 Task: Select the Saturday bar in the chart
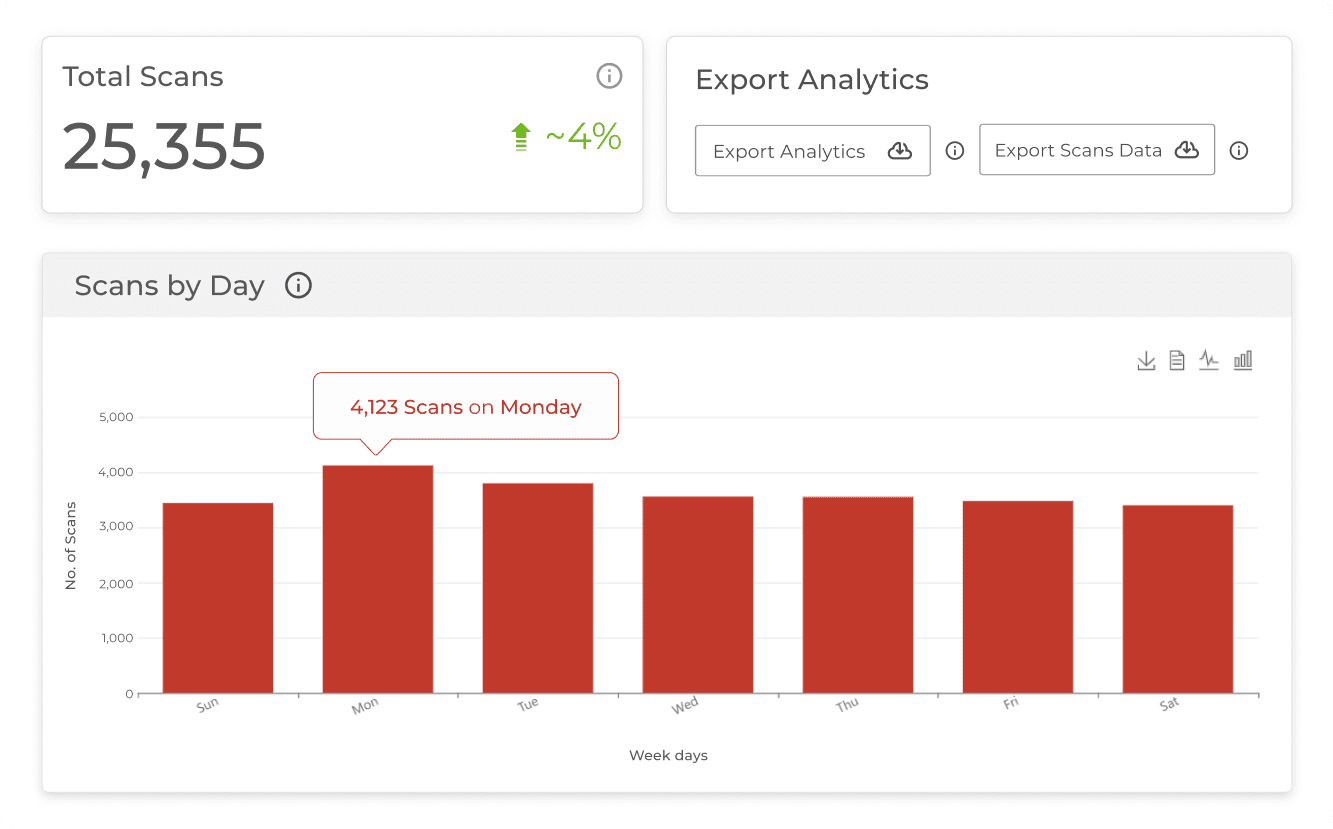tap(1178, 598)
